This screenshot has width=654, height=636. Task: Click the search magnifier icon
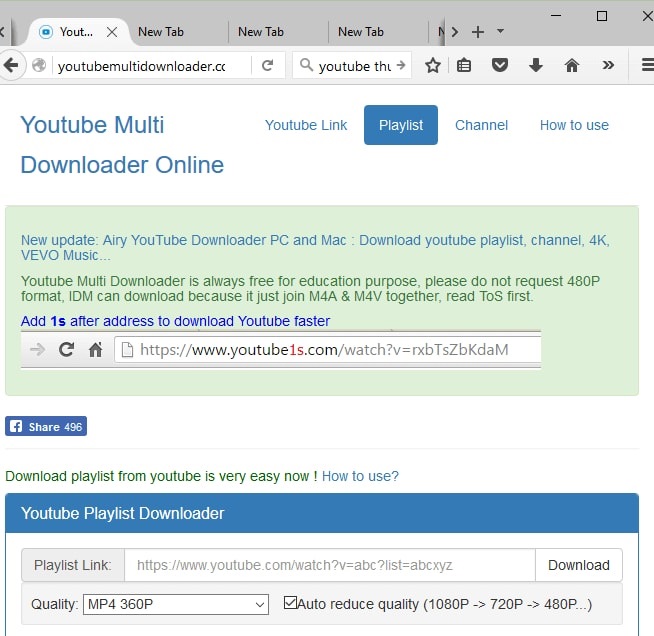point(307,65)
